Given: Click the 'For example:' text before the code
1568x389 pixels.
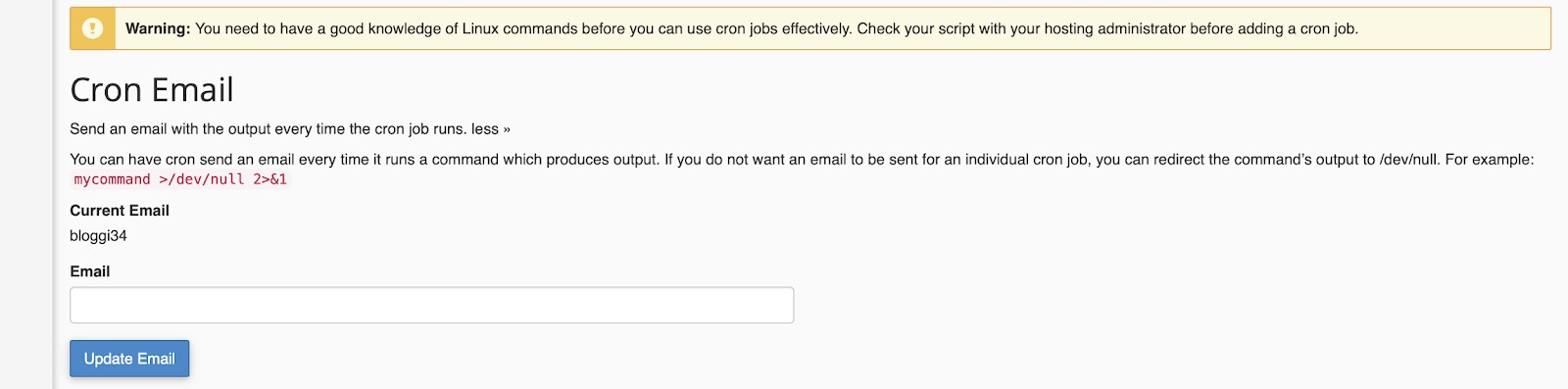Looking at the screenshot, I should point(1490,160).
